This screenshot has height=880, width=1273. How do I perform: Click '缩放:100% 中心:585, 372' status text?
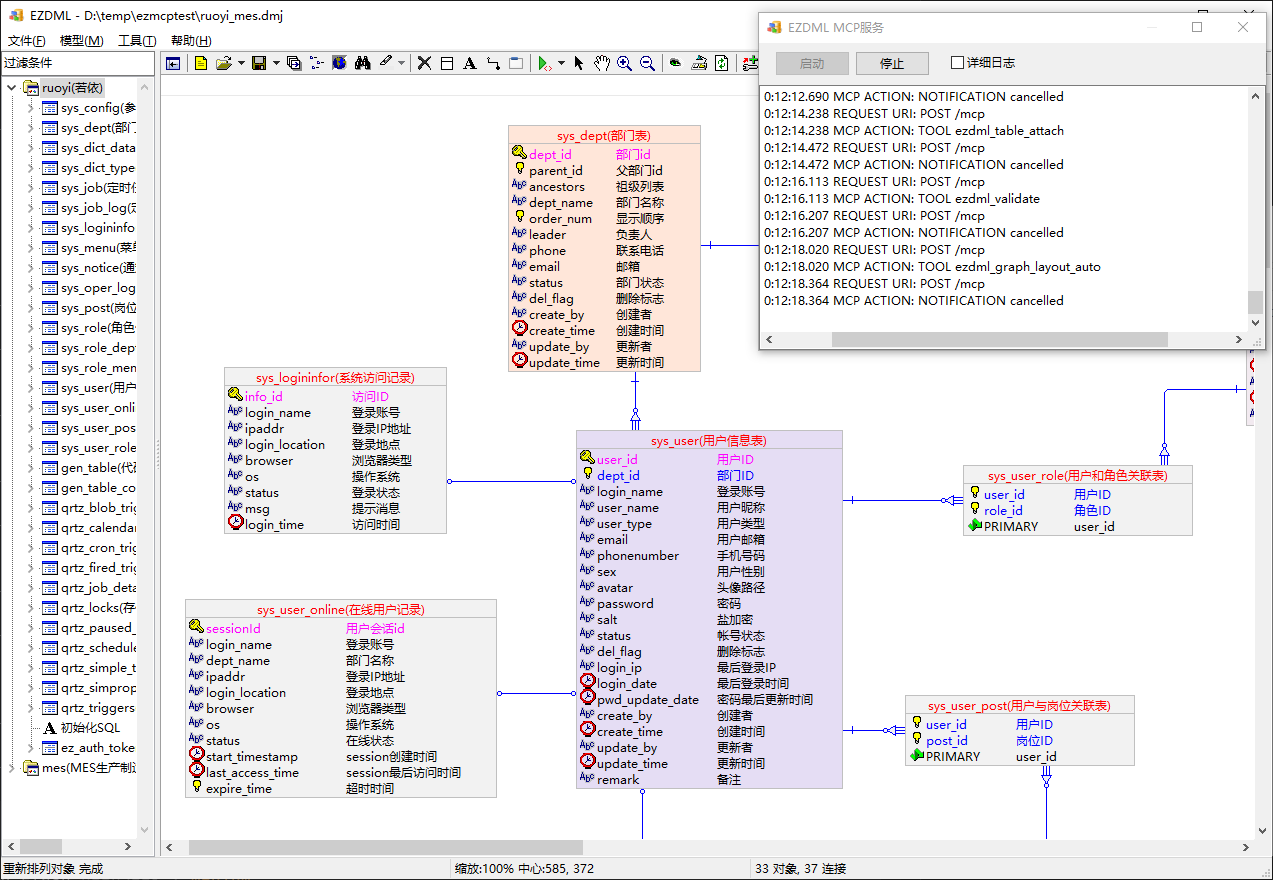point(524,869)
